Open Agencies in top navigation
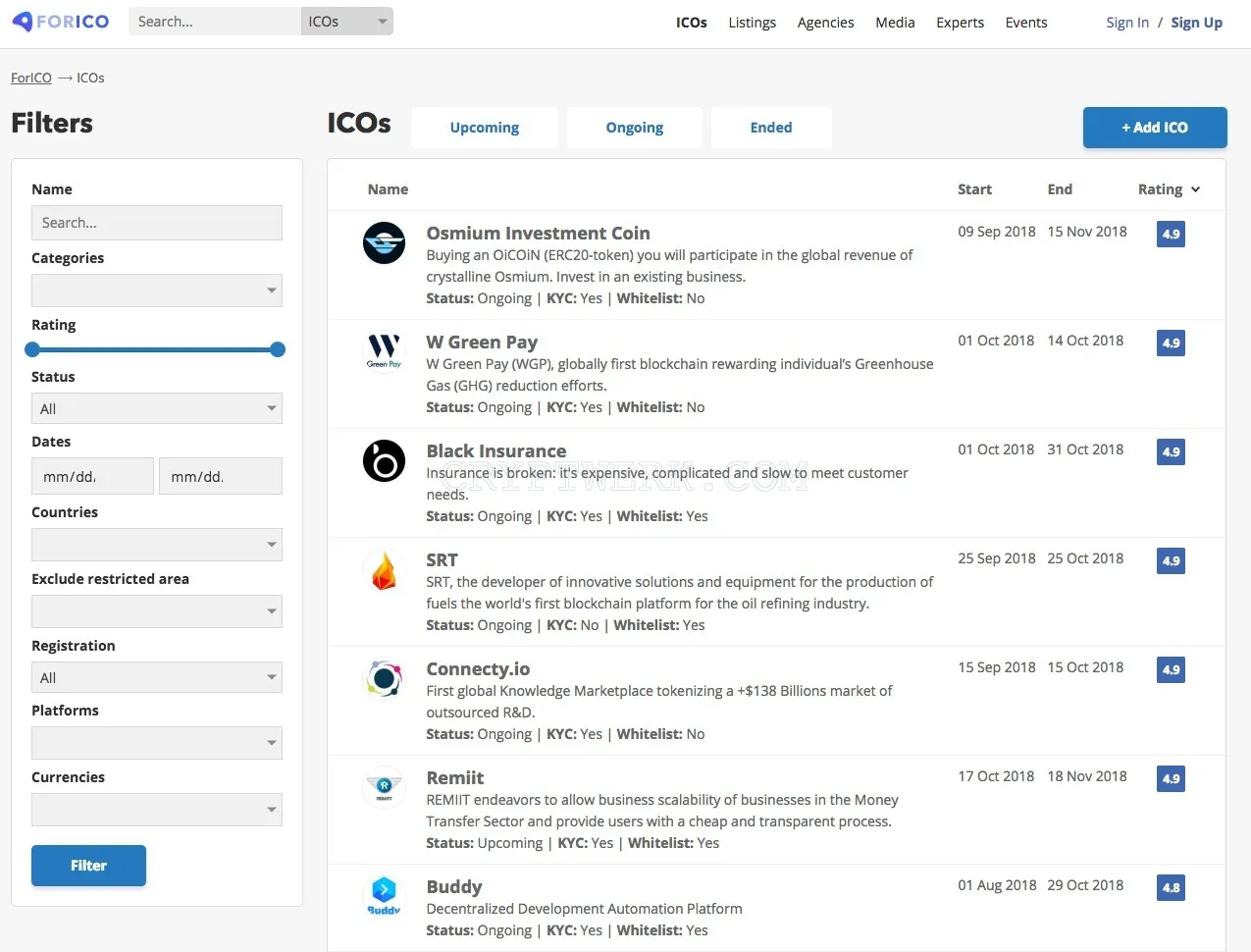Image resolution: width=1251 pixels, height=952 pixels. point(825,23)
